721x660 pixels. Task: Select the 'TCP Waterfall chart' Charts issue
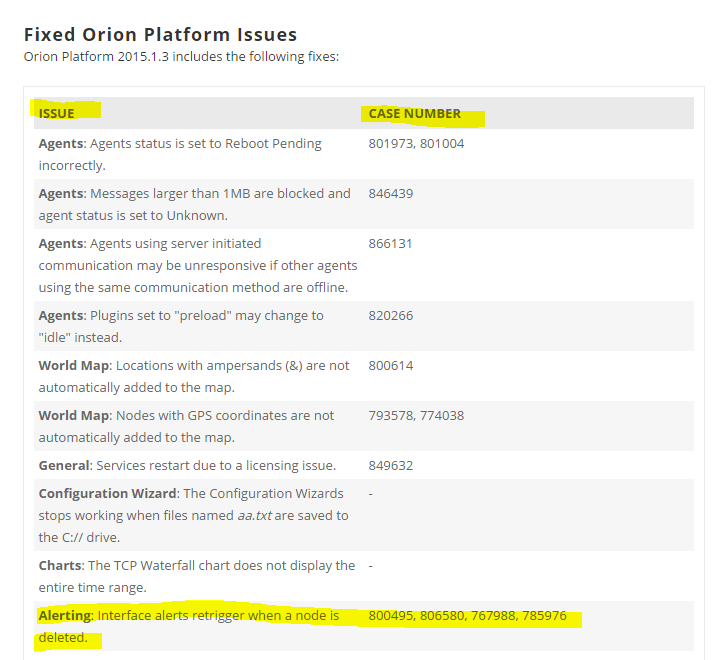196,576
